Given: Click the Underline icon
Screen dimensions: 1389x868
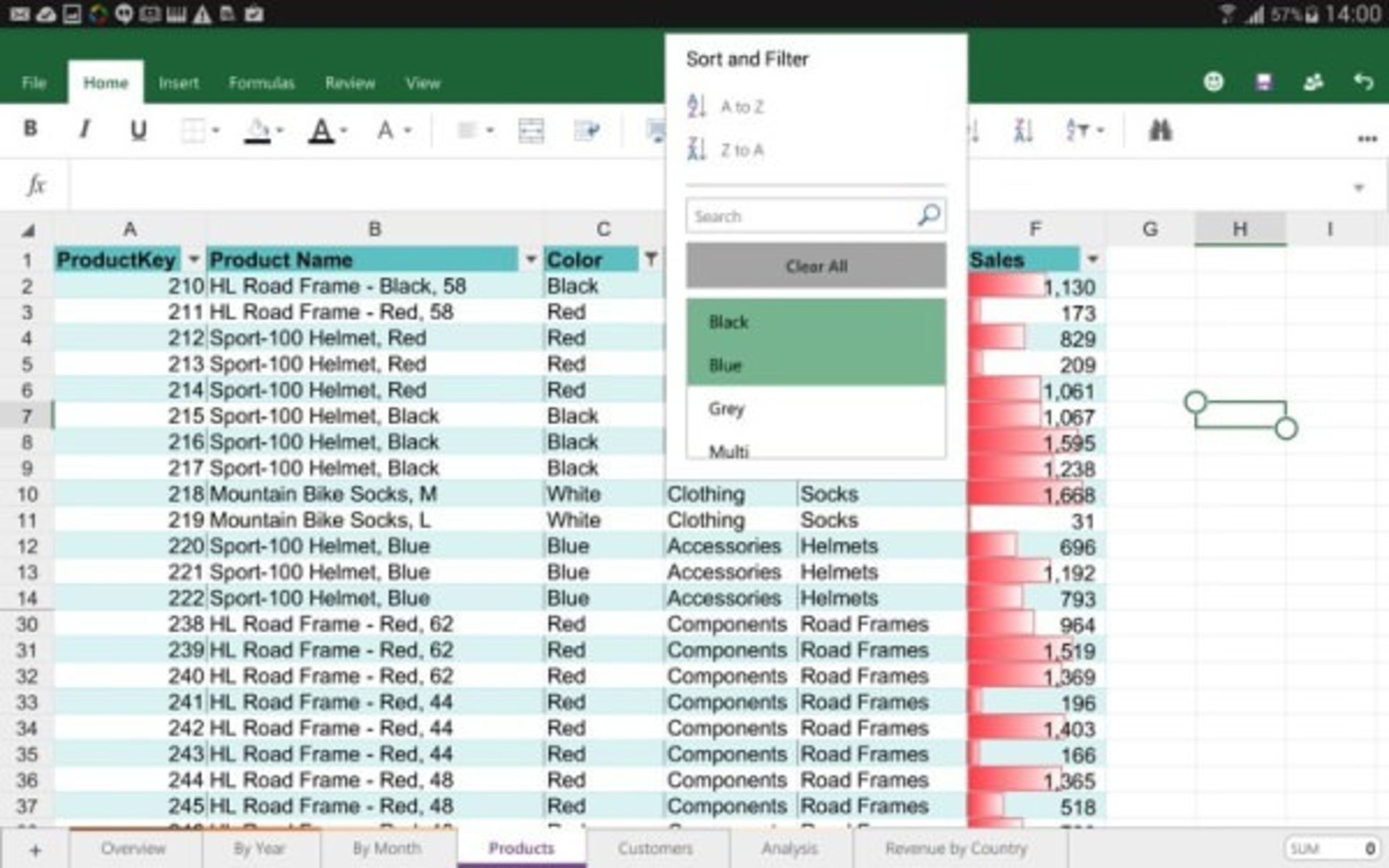Looking at the screenshot, I should [138, 130].
